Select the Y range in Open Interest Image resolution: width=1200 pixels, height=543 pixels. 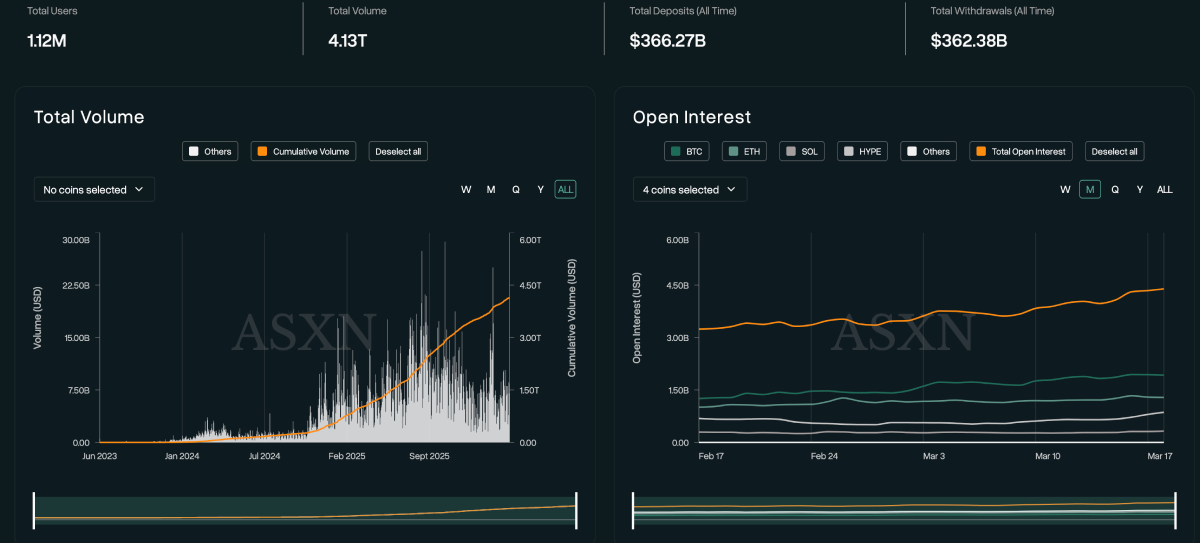[x=1140, y=190]
